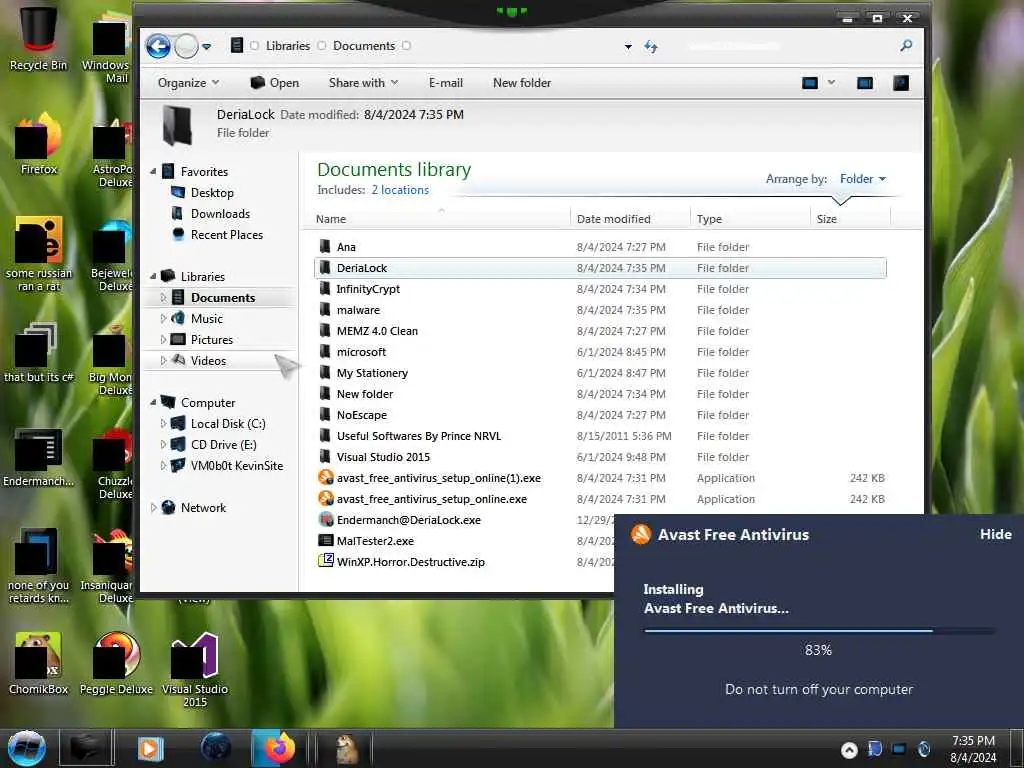Image resolution: width=1024 pixels, height=768 pixels.
Task: Expand the Pictures library node
Action: pos(163,340)
